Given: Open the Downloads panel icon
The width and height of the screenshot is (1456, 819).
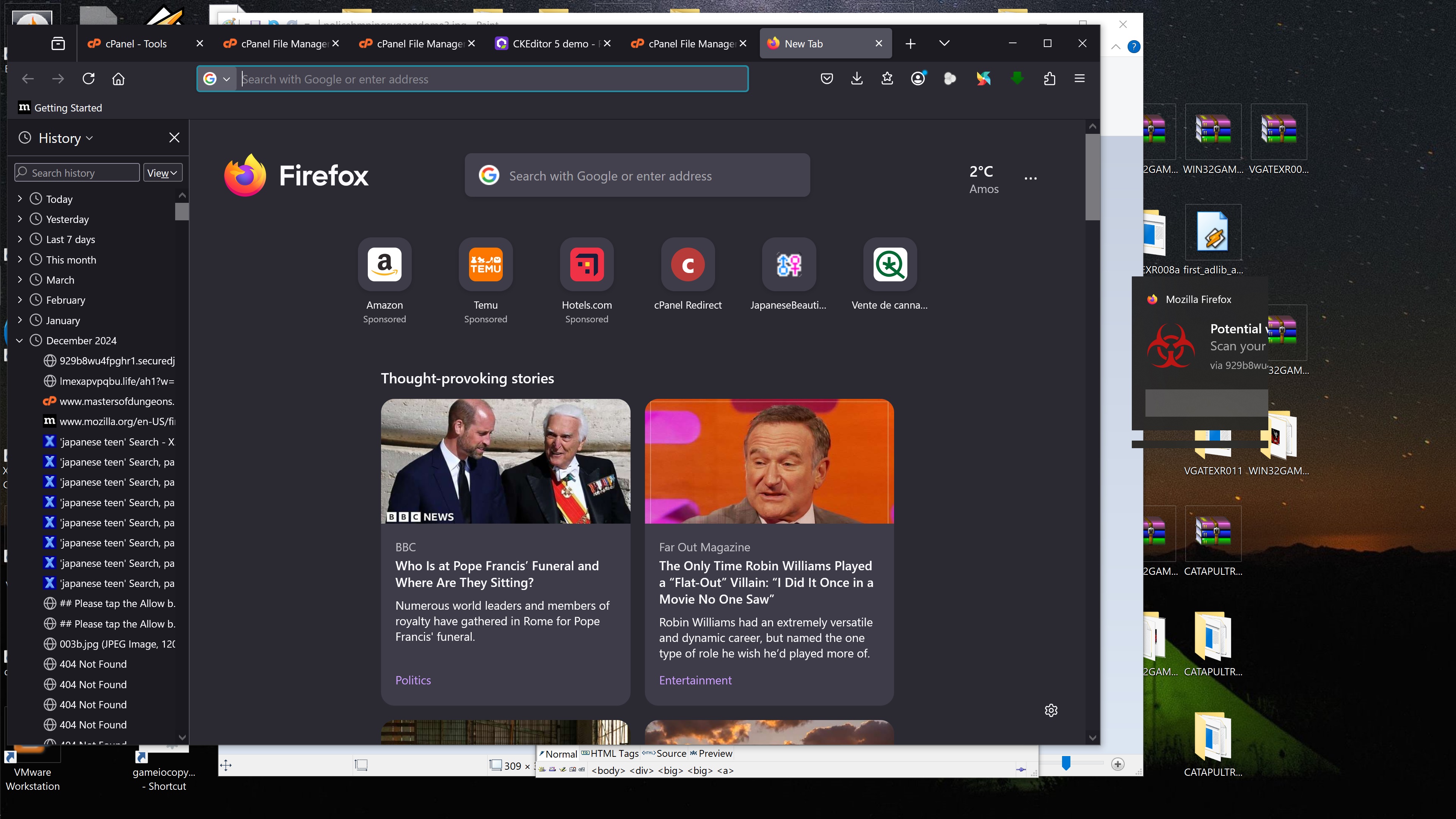Looking at the screenshot, I should pyautogui.click(x=857, y=78).
